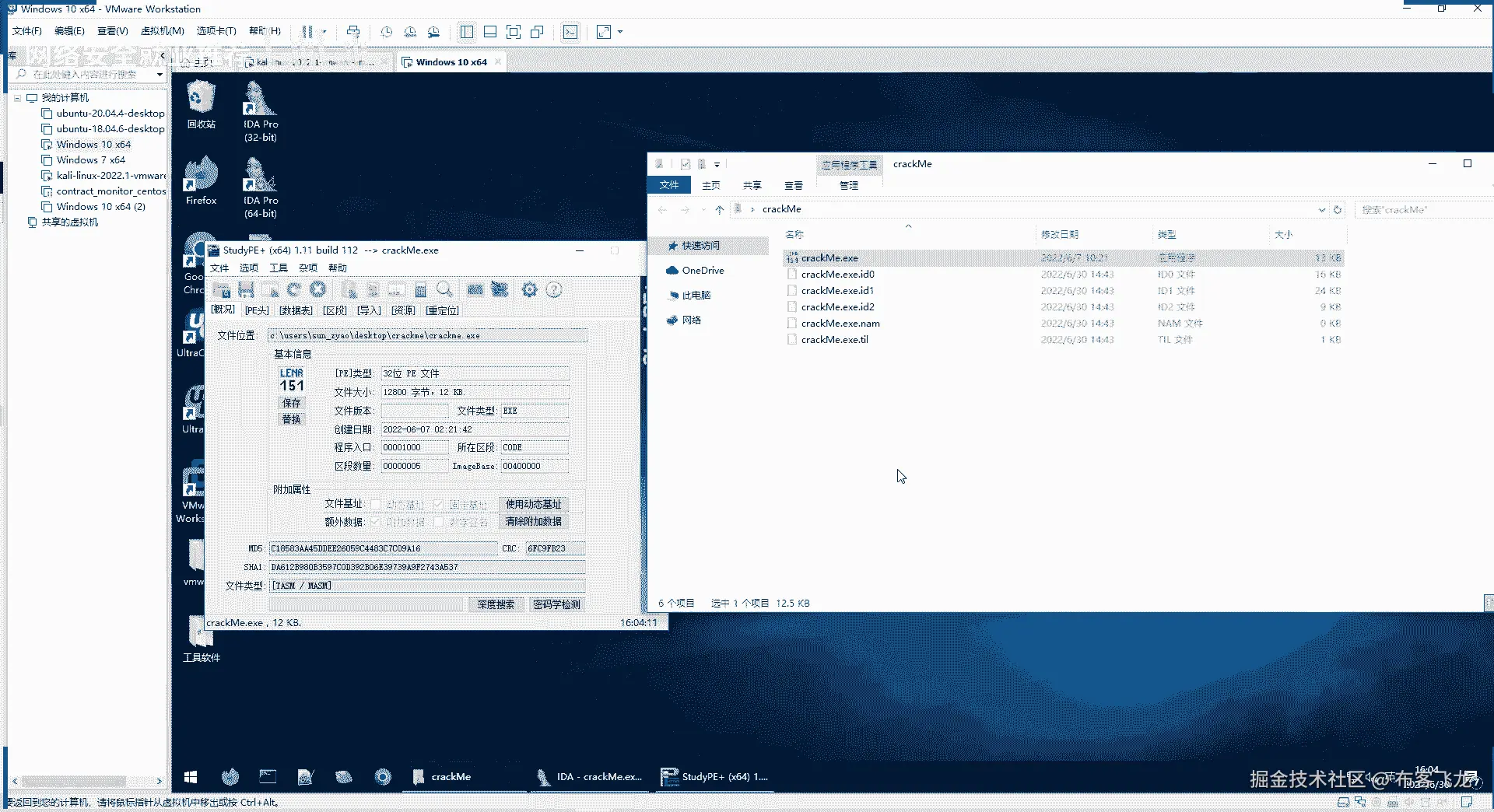
Task: Open the 虚拟机(M) menu in VMware
Action: [x=163, y=31]
